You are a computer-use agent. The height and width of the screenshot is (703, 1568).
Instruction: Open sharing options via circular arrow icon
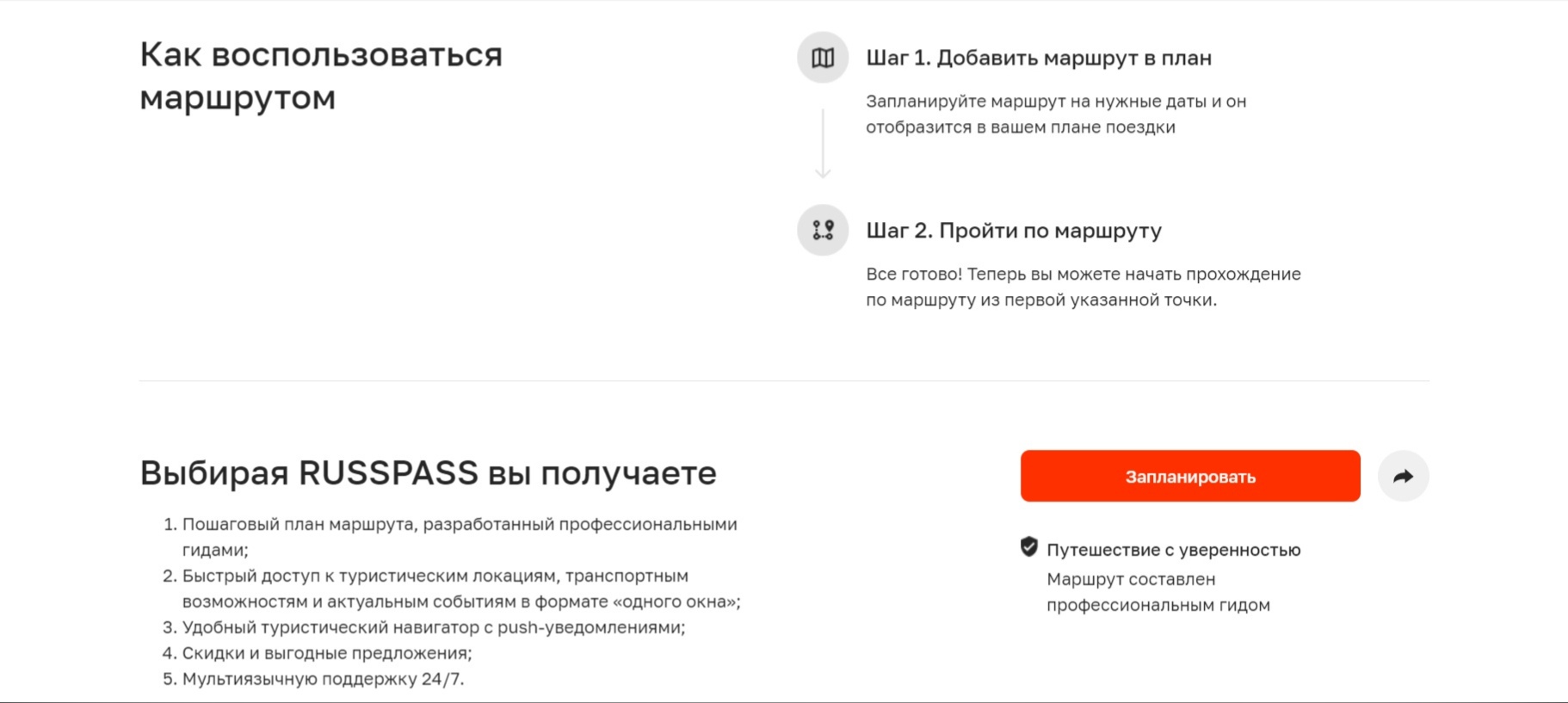tap(1405, 475)
